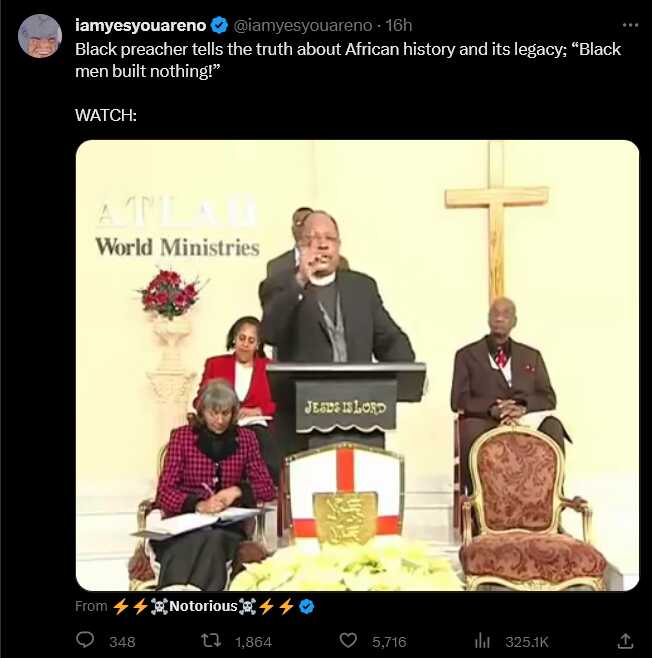Click the blue verified badge beside iamyesyouareno
This screenshot has width=652, height=658.
point(219,26)
